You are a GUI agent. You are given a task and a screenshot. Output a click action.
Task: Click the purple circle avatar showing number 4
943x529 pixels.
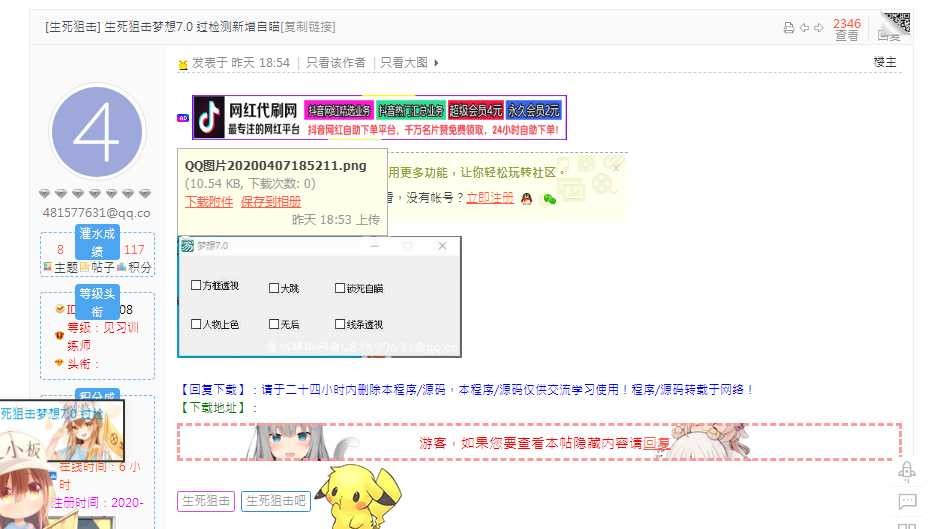(97, 132)
